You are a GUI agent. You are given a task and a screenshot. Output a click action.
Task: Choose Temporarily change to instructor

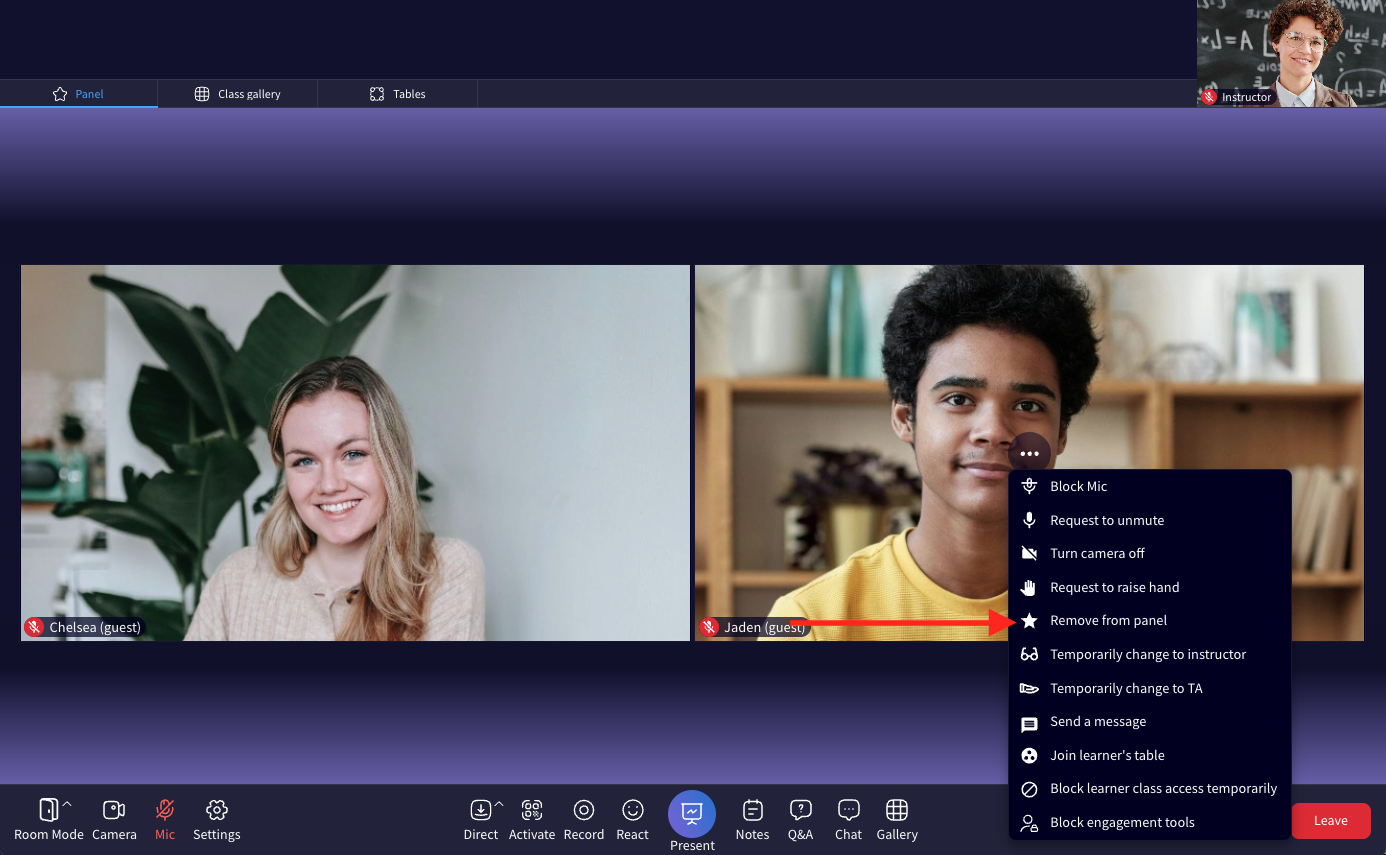(1150, 655)
